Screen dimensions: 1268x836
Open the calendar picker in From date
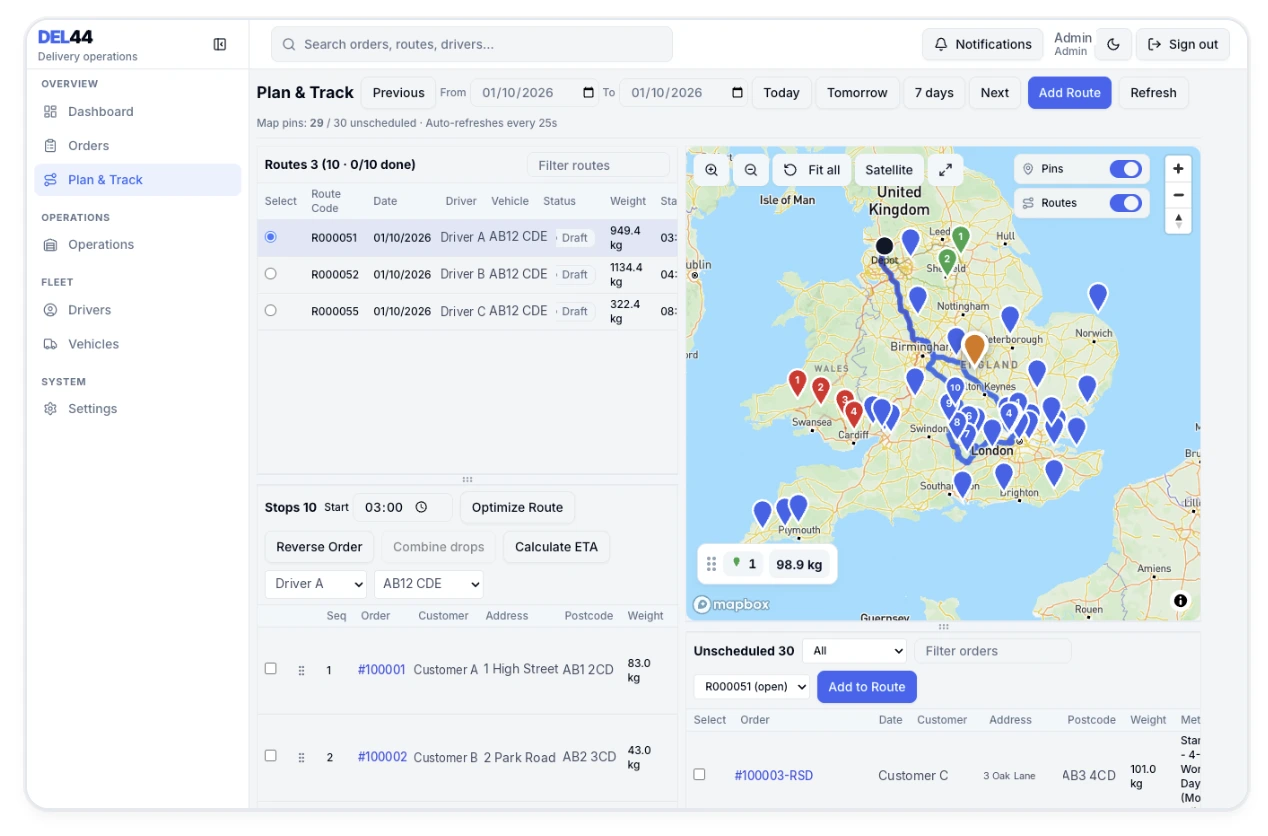coord(588,93)
